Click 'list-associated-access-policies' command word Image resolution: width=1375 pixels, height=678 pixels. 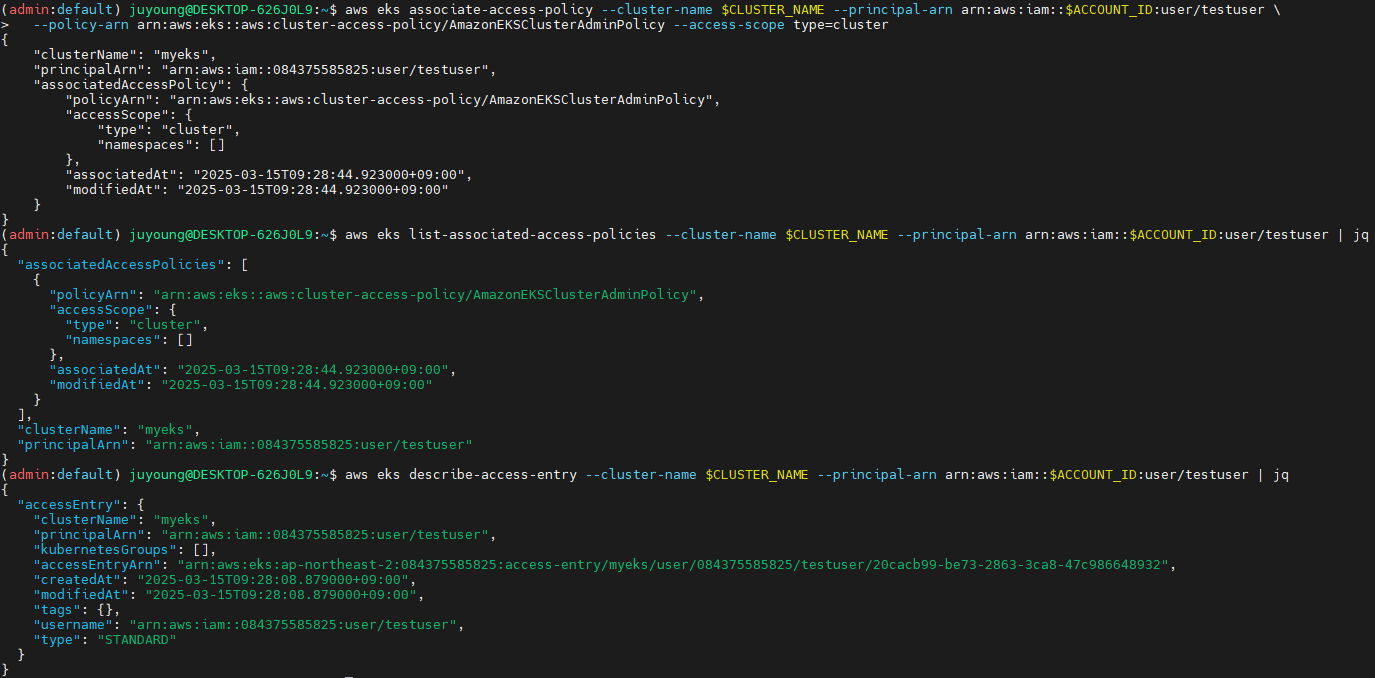pyautogui.click(x=532, y=234)
